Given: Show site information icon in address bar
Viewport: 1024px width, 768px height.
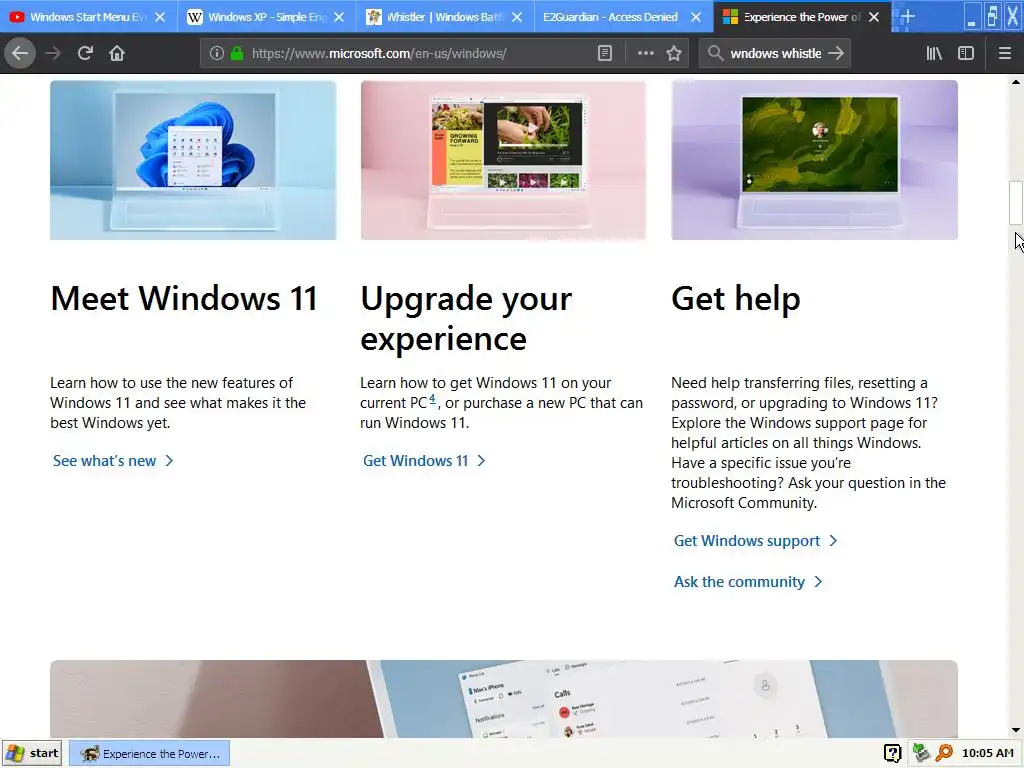Looking at the screenshot, I should coord(217,54).
